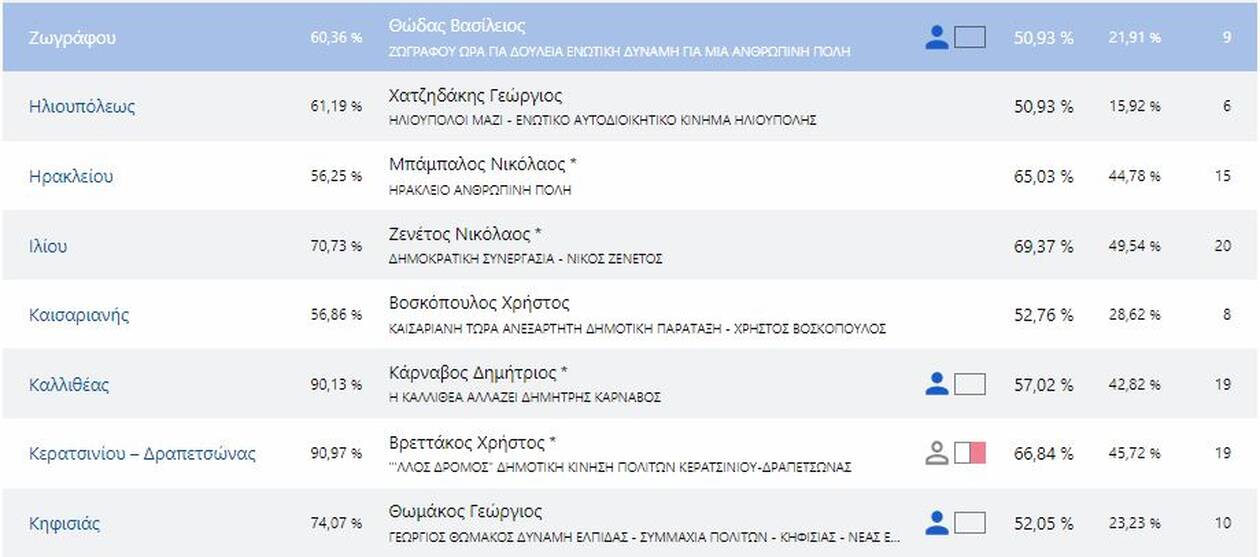Click the grey person icon for Κερατσινίου – Δραπετσώνας

936,453
